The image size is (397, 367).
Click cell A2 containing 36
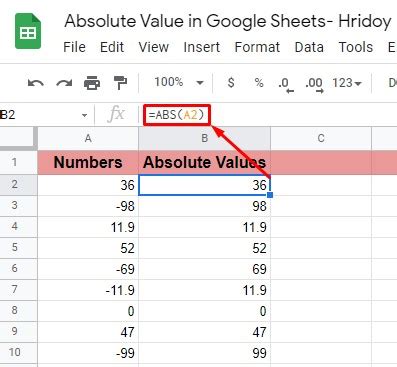pyautogui.click(x=88, y=185)
